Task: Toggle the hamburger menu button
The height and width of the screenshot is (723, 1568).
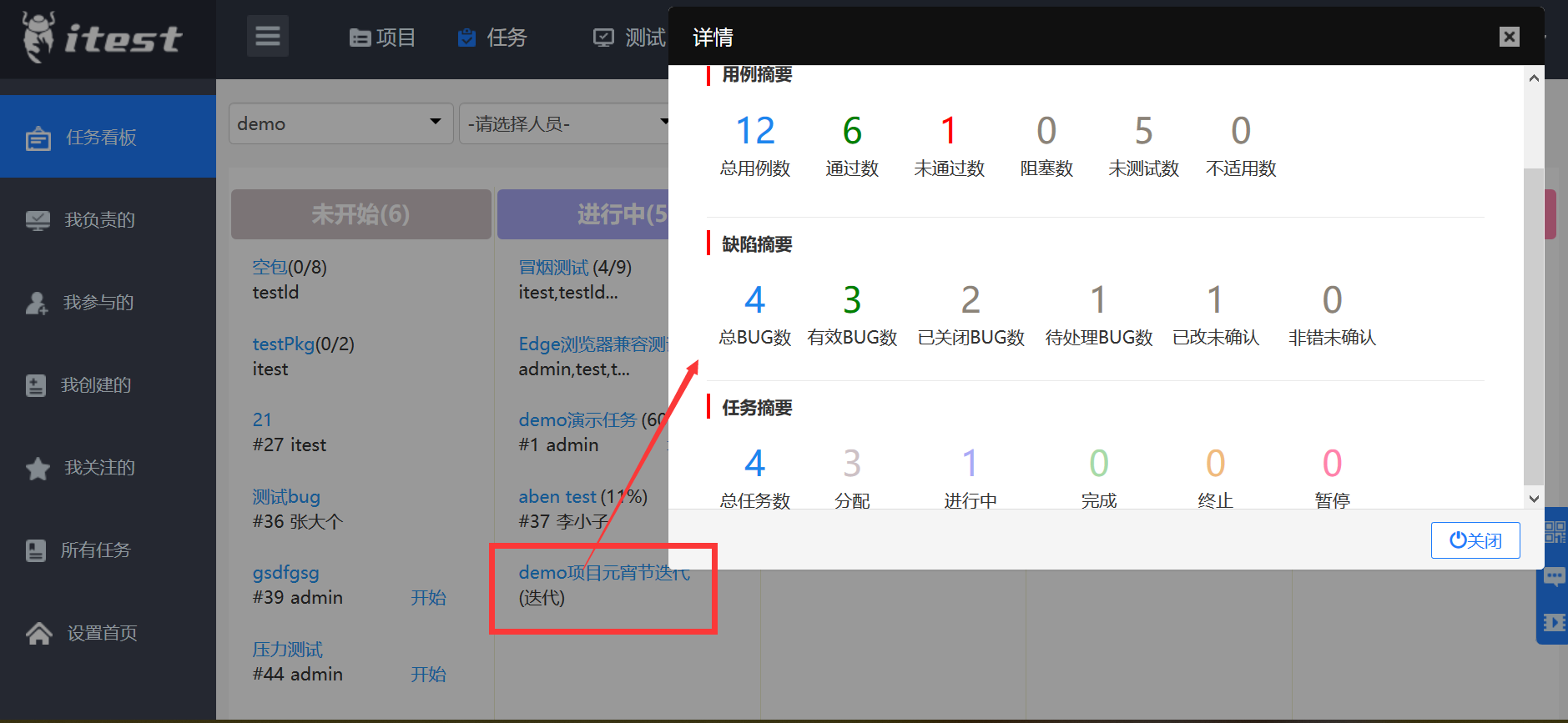Action: pos(268,36)
